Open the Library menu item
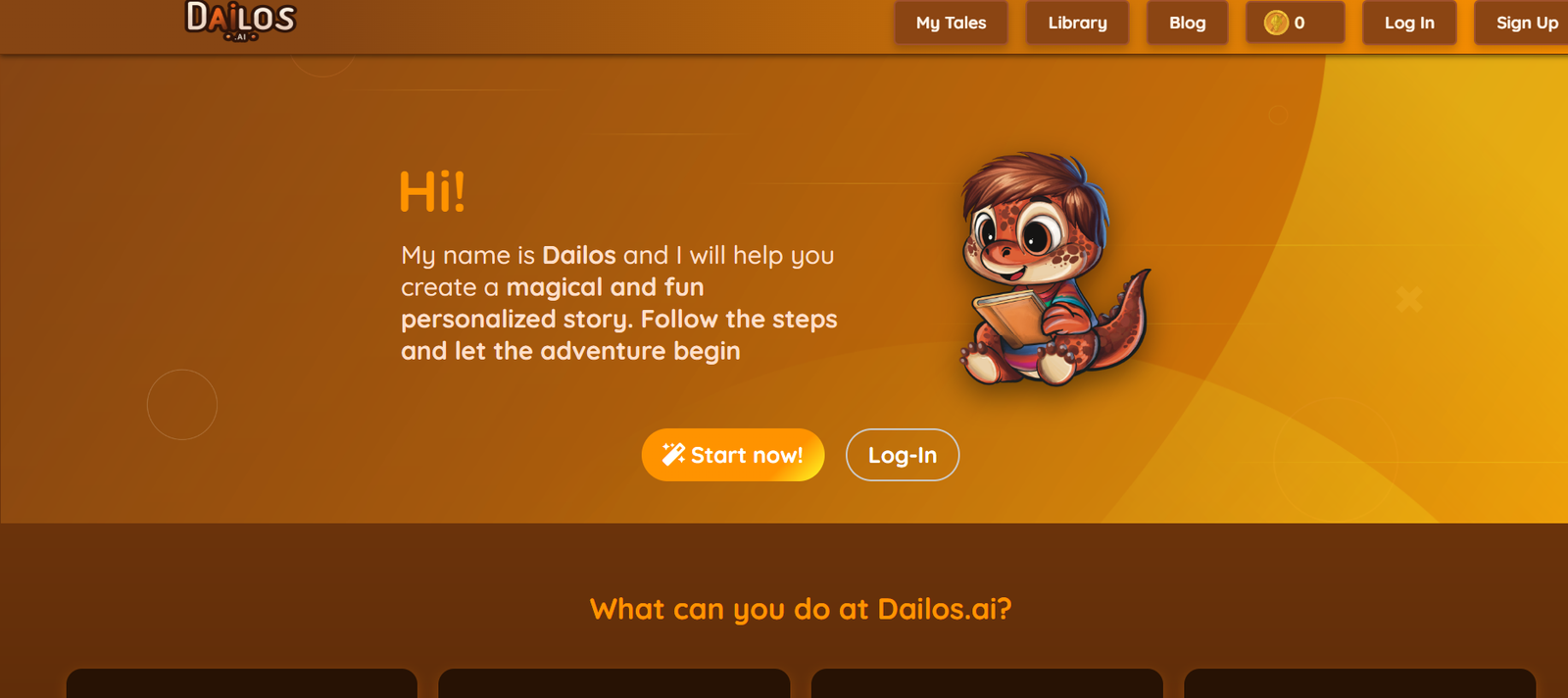This screenshot has width=1568, height=698. coord(1077,23)
